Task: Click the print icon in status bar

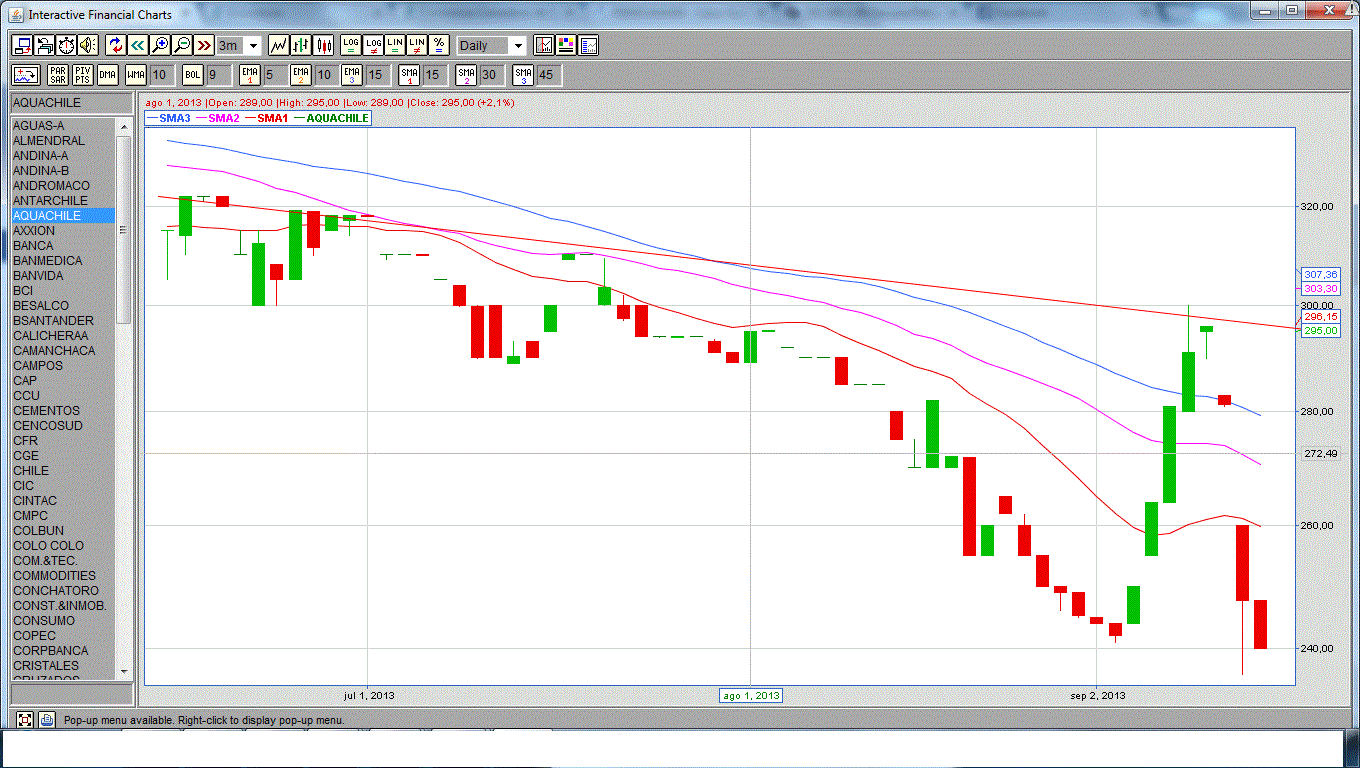Action: coord(47,719)
